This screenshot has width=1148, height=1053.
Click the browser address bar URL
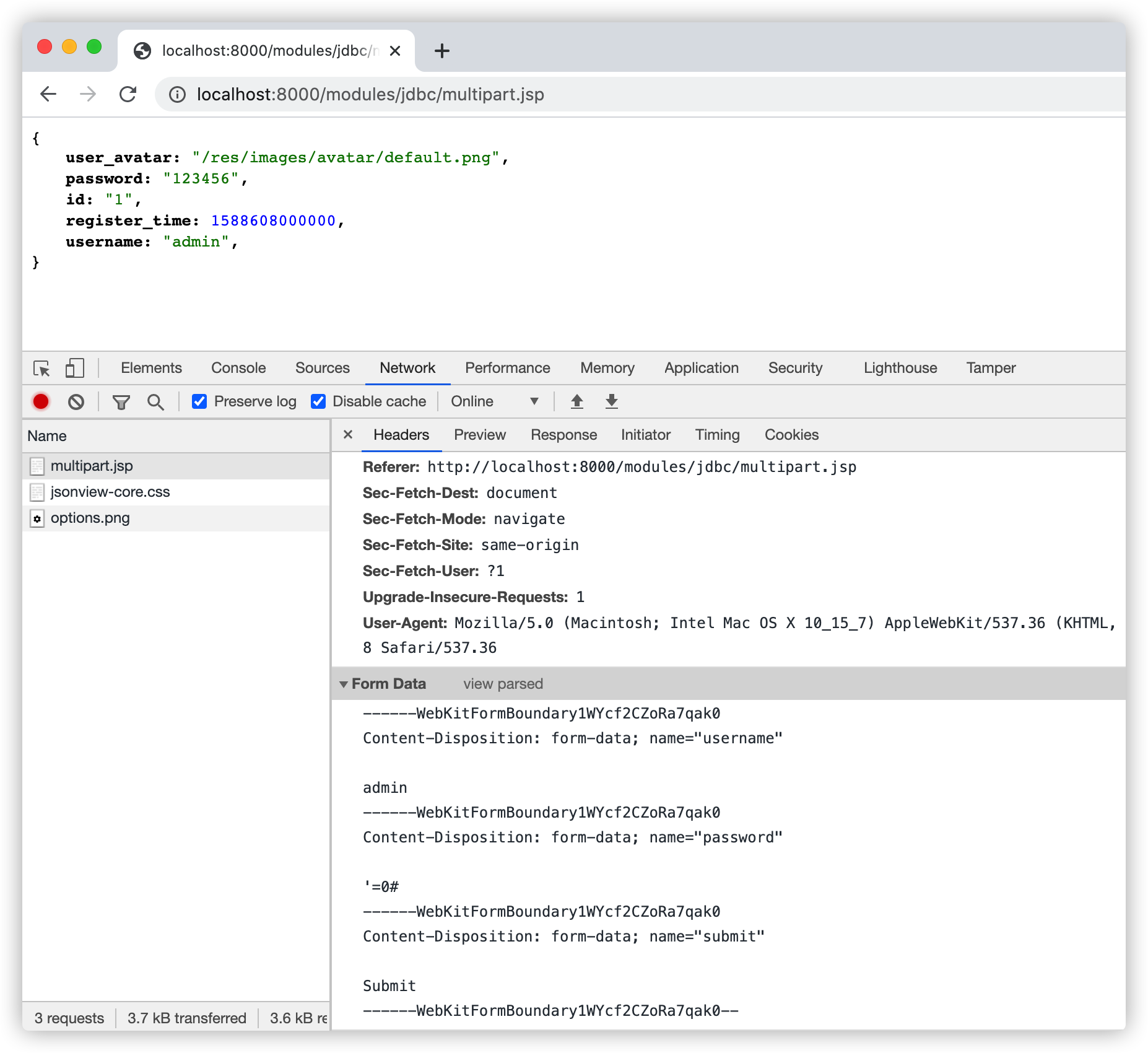coord(370,94)
